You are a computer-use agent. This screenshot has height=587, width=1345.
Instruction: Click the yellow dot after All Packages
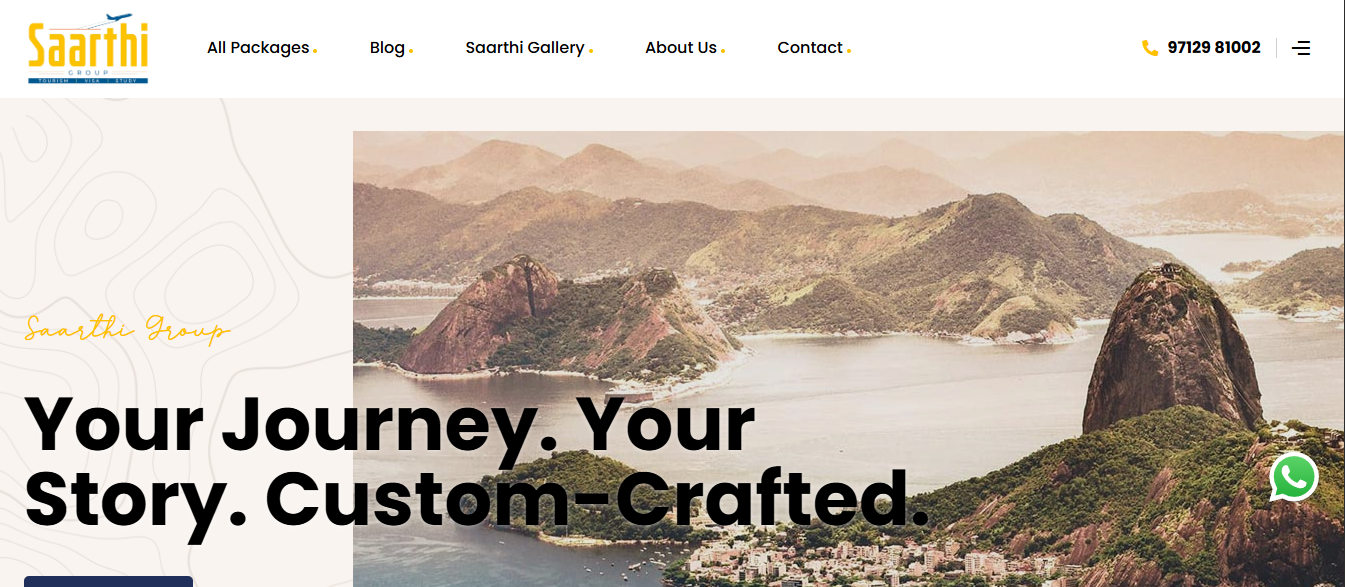click(315, 50)
